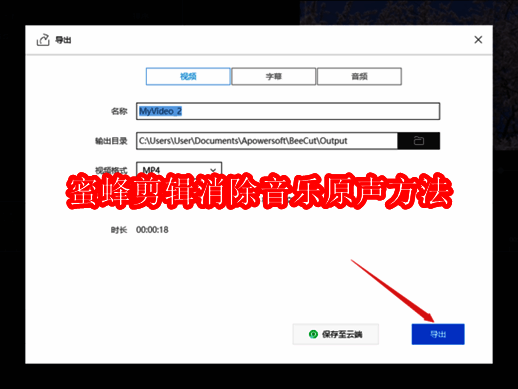Switch to the 音频 tab
Image resolution: width=518 pixels, height=389 pixels.
(x=359, y=76)
